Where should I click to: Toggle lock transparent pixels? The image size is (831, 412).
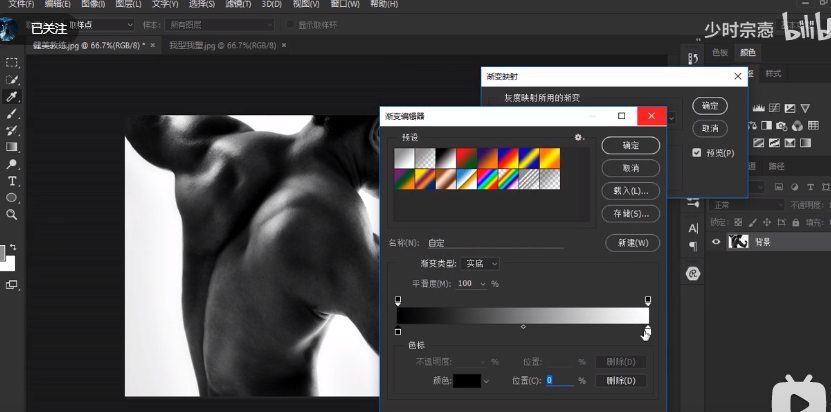[738, 223]
